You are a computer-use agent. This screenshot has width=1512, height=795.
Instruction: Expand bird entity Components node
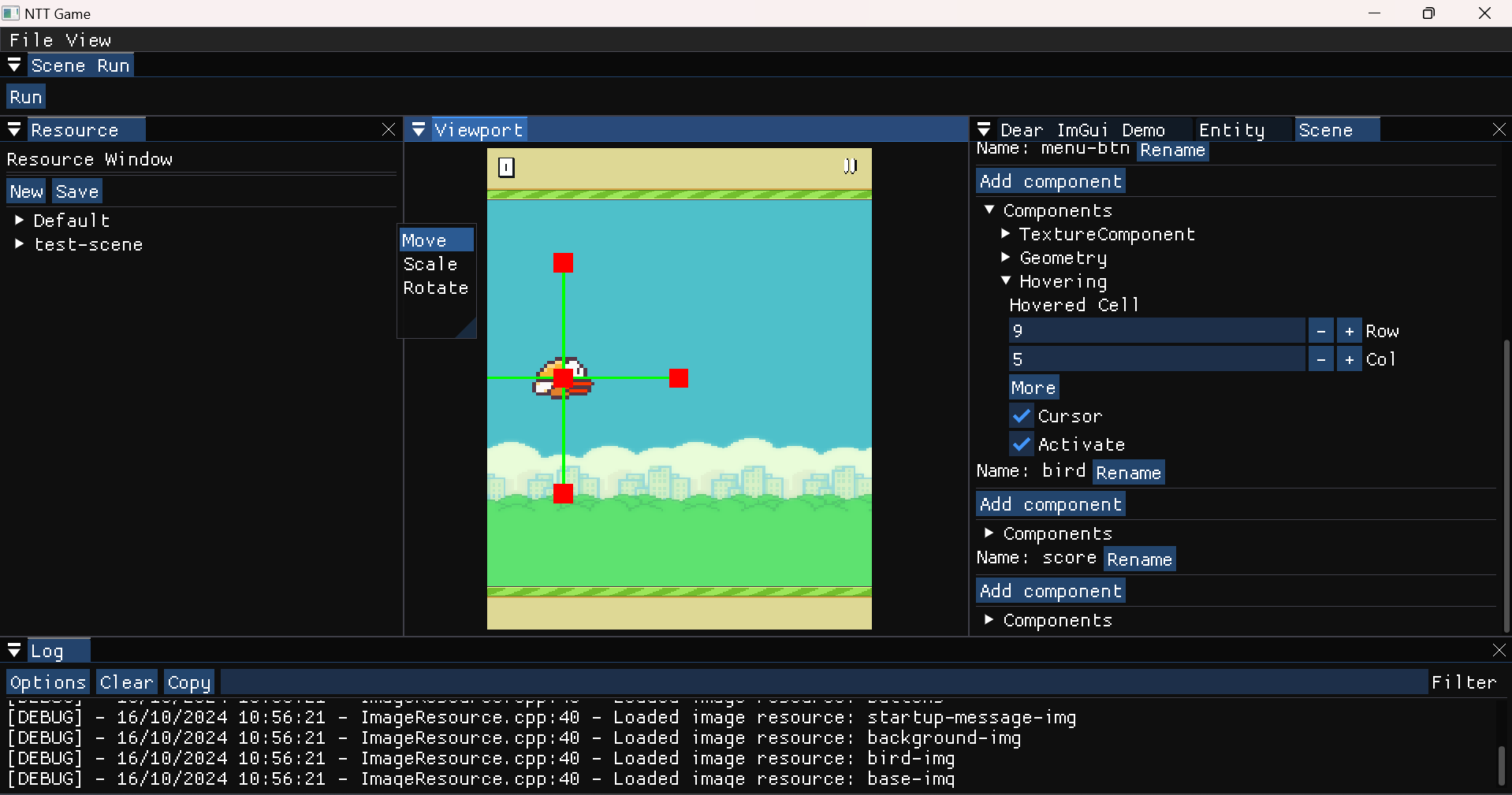(989, 533)
